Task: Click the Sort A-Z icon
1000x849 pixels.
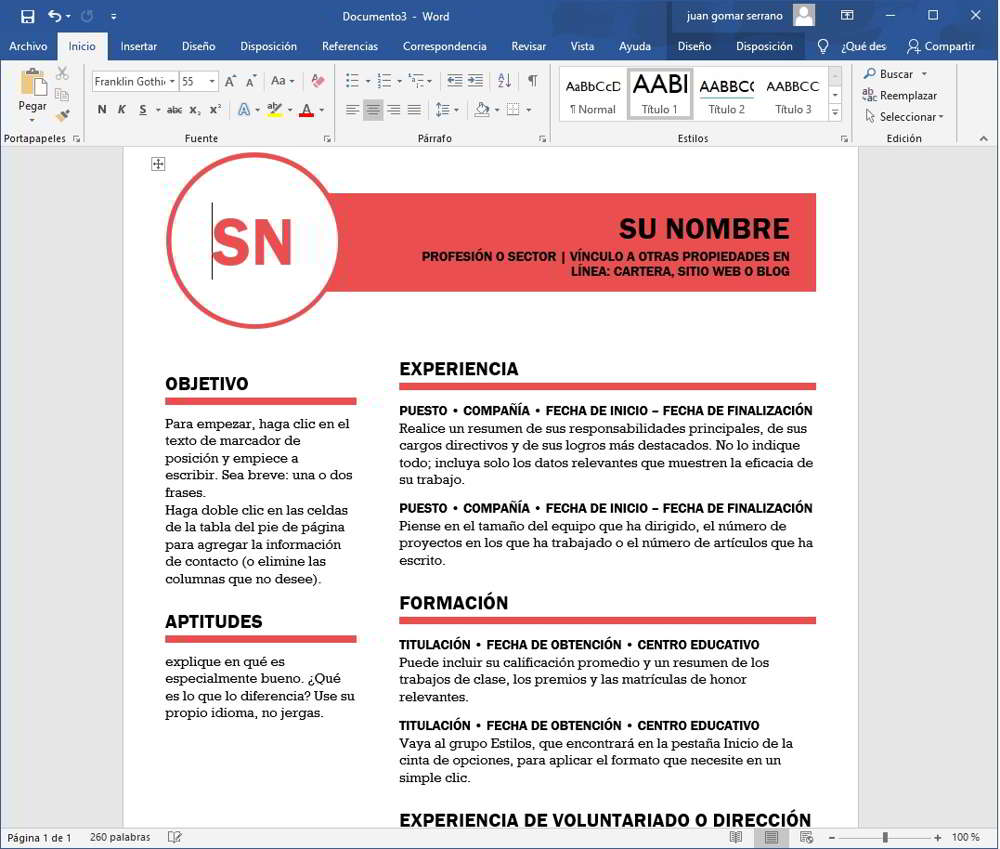Action: coord(504,81)
